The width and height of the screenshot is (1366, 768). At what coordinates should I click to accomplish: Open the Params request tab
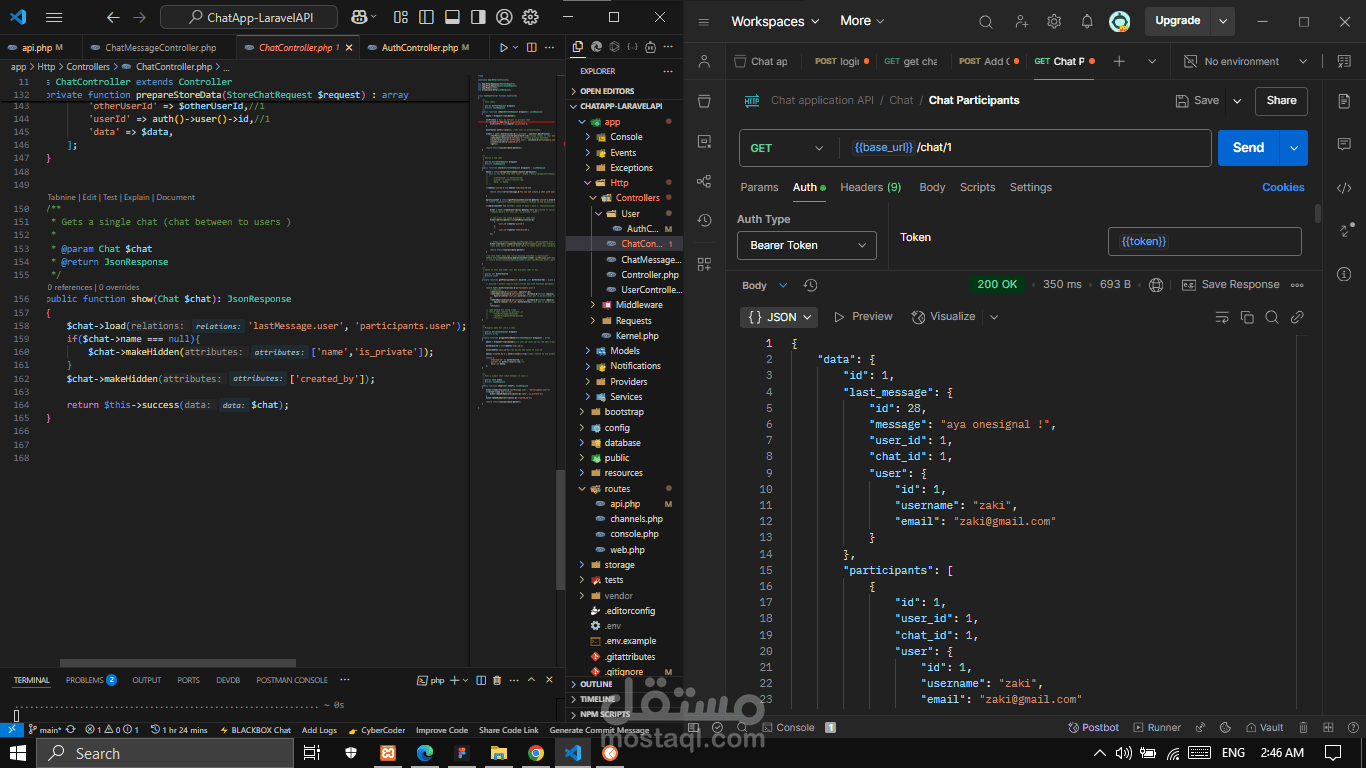tap(759, 187)
